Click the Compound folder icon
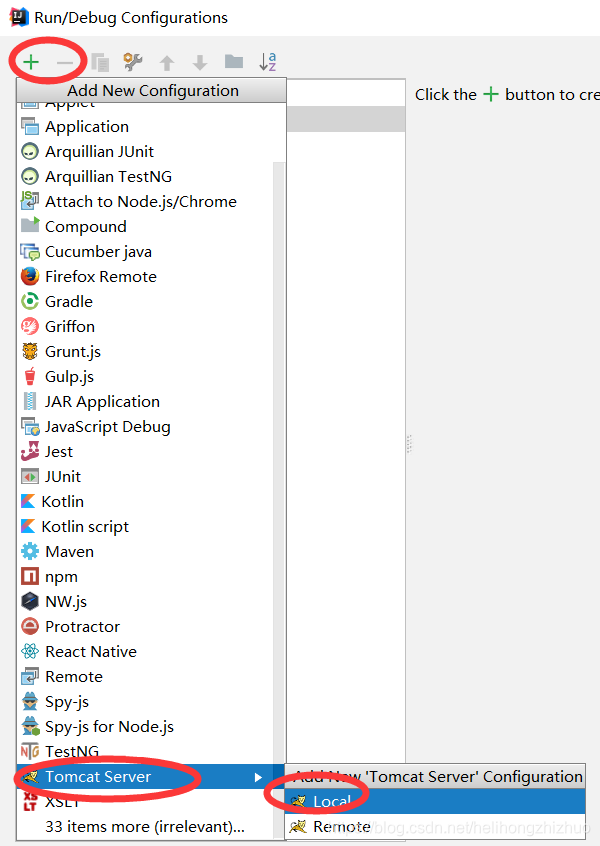The height and width of the screenshot is (846, 600). pyautogui.click(x=30, y=225)
